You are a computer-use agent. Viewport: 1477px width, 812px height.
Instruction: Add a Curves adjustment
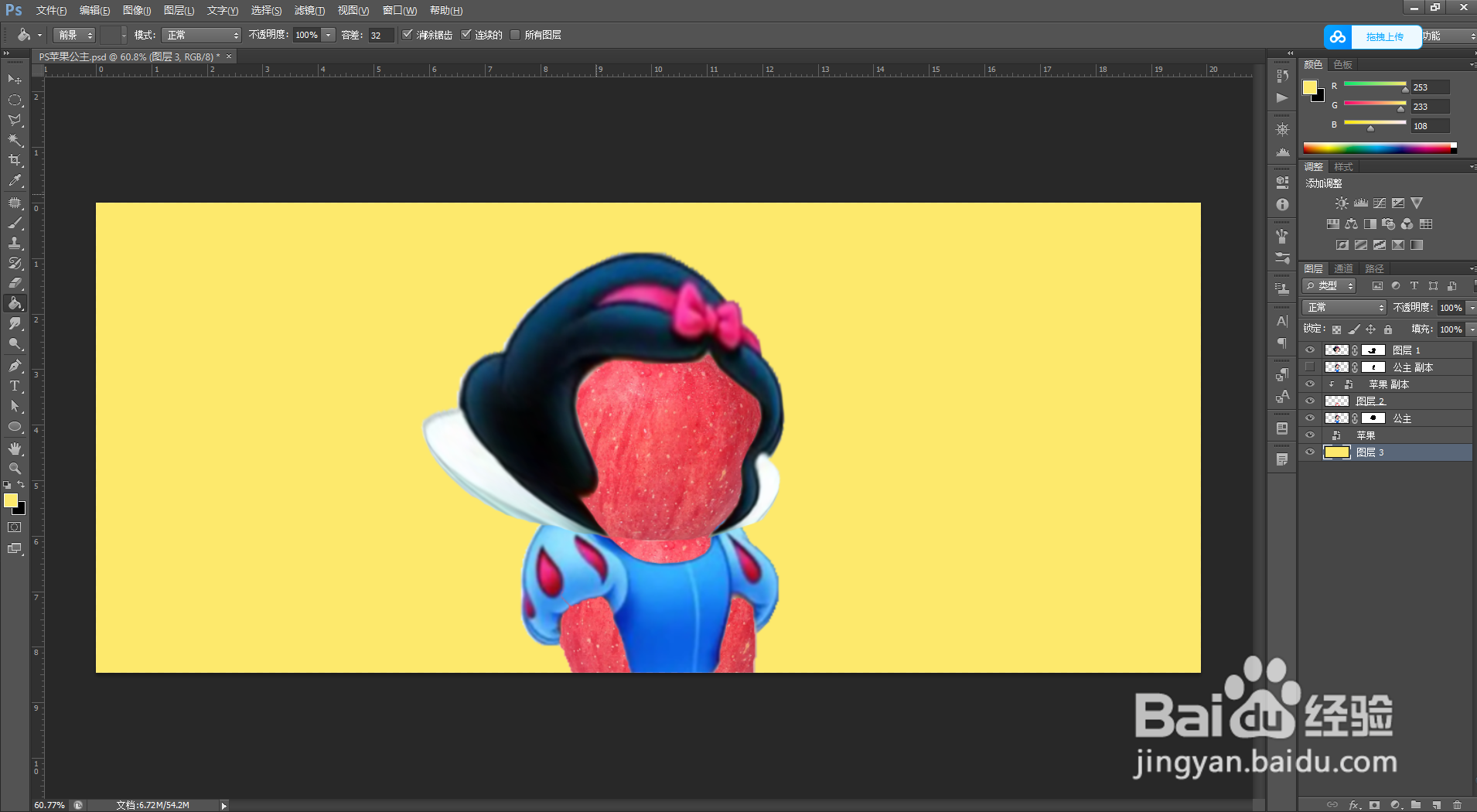[x=1380, y=203]
